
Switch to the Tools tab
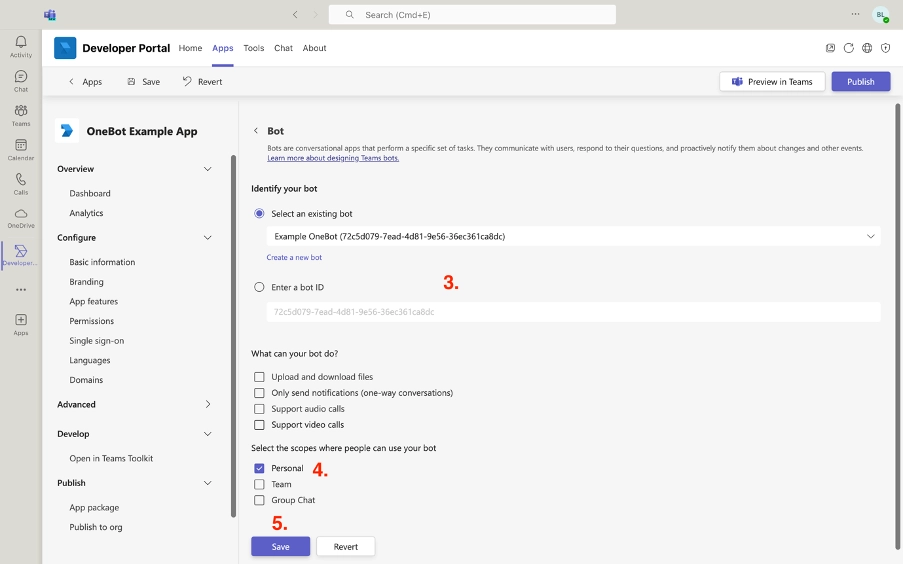[x=254, y=48]
